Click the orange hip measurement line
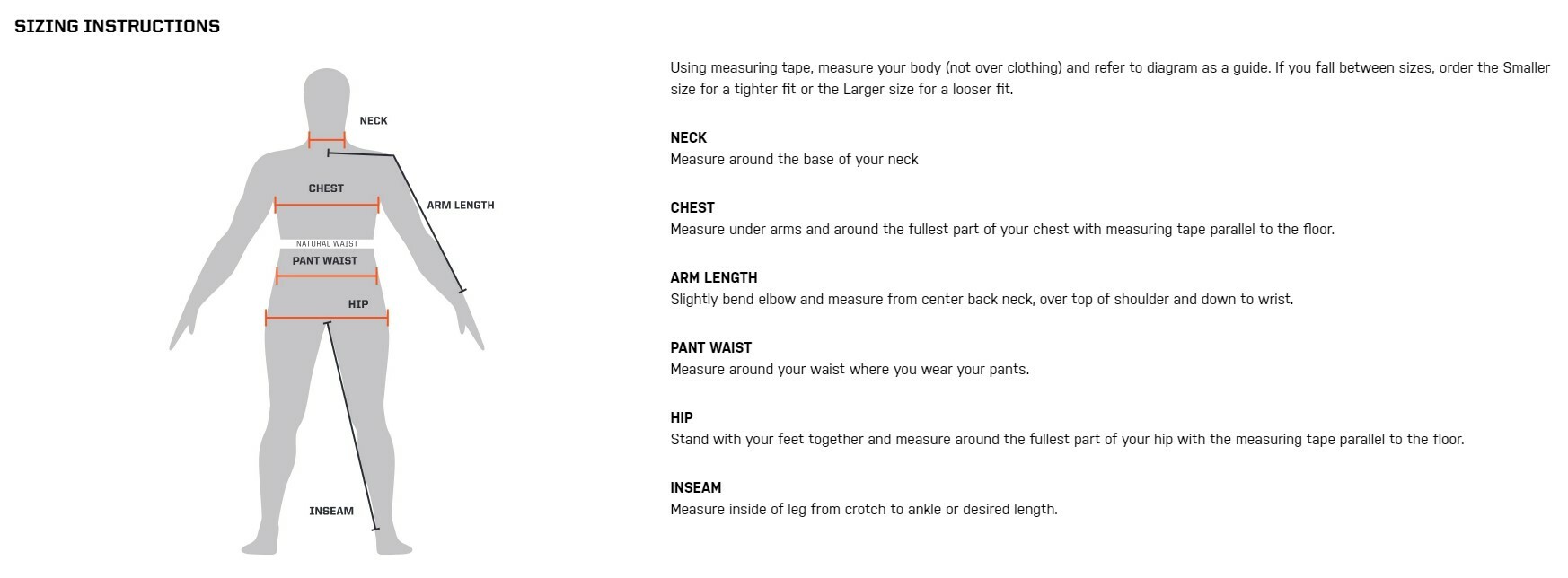Screen dimensions: 1568x578 (x=296, y=317)
